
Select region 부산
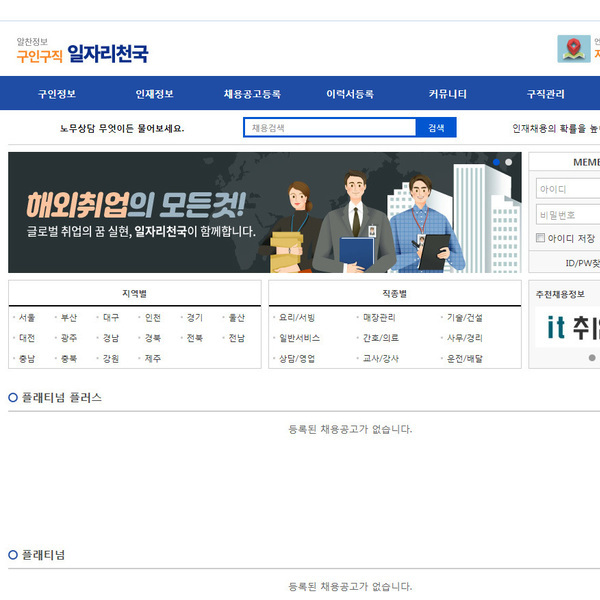(x=69, y=318)
